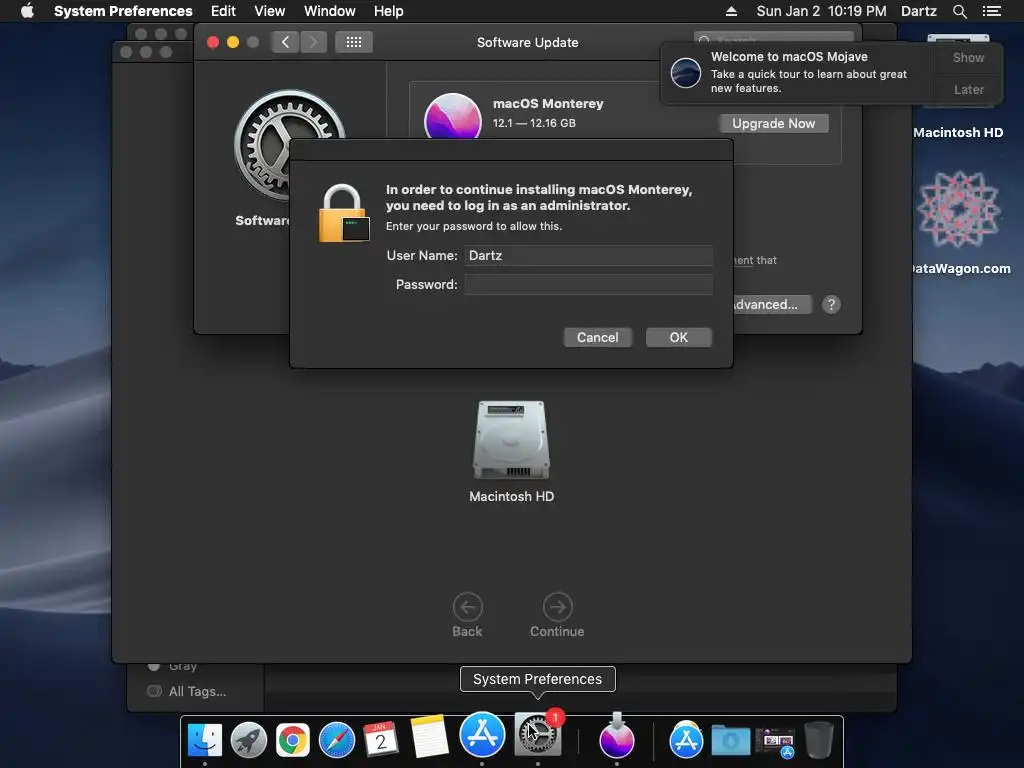This screenshot has height=768, width=1024.
Task: Click Welcome to macOS Mojave notification text
Action: [x=789, y=57]
